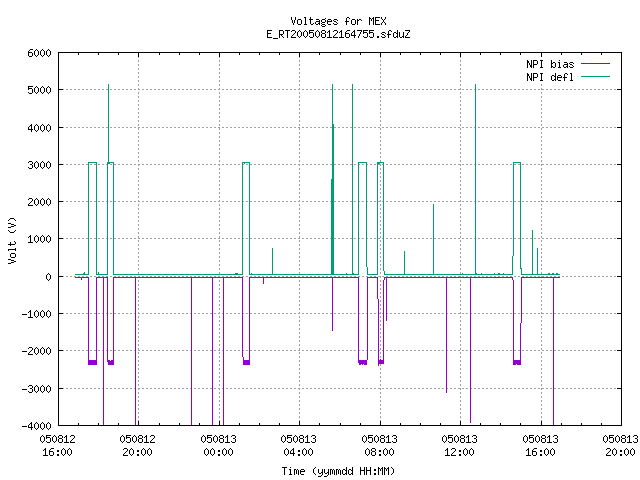Screen dimensions: 640x480
Task: Click the 1000 y-axis tick label
Action: (40, 239)
